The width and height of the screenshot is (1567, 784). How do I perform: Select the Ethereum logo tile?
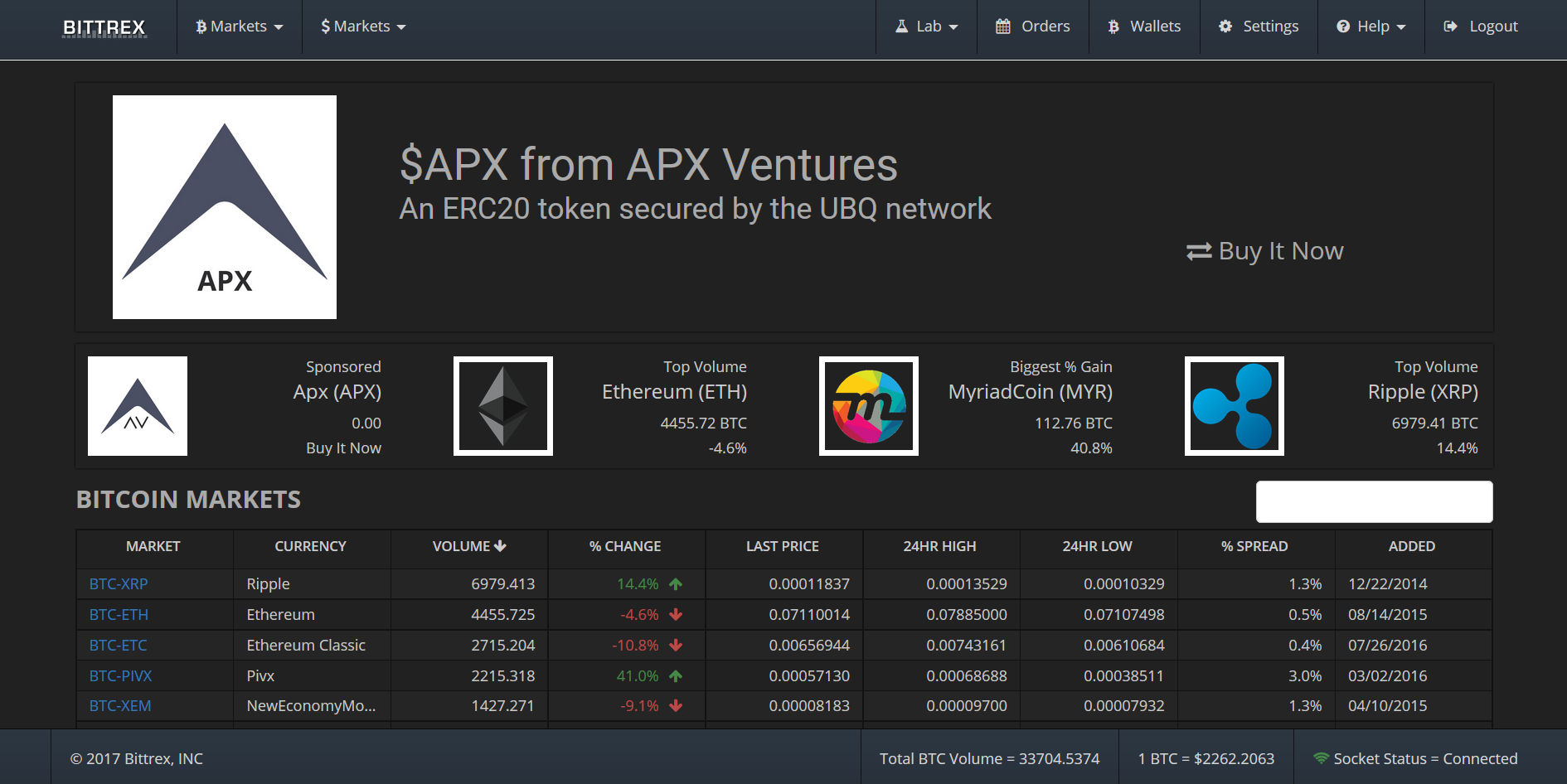502,405
